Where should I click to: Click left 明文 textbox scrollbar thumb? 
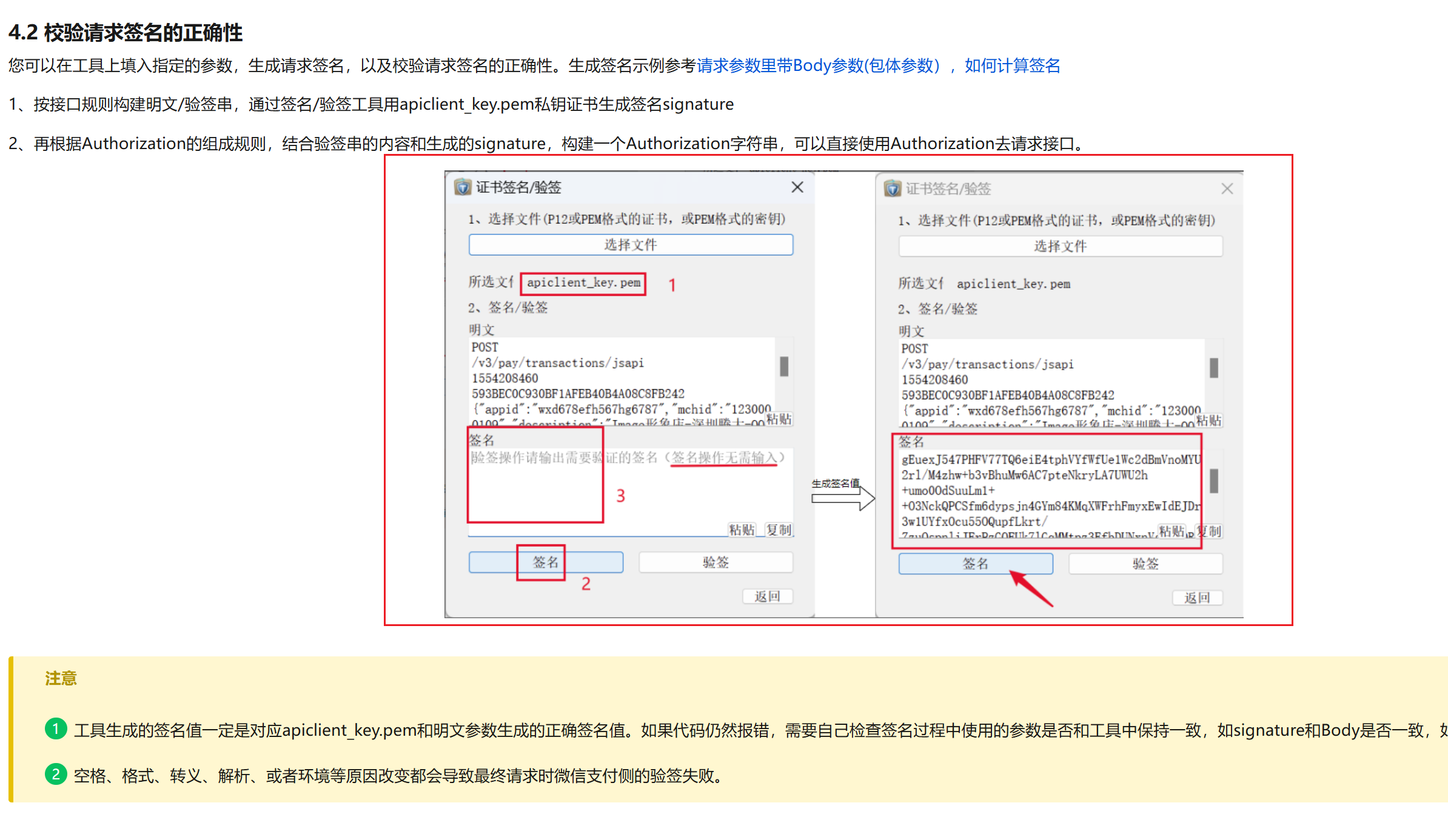click(784, 366)
